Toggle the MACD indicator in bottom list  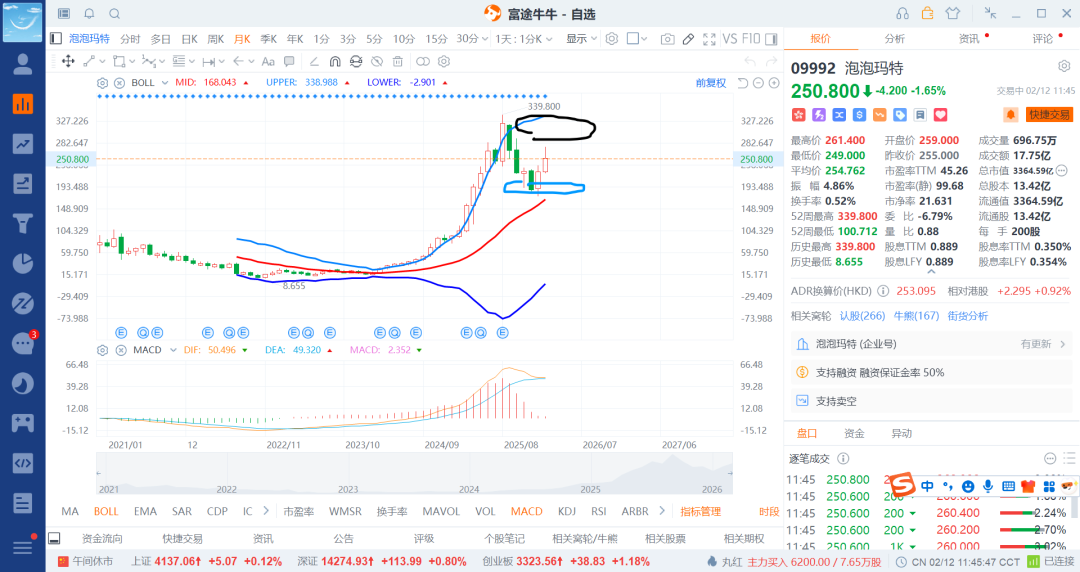pos(526,511)
